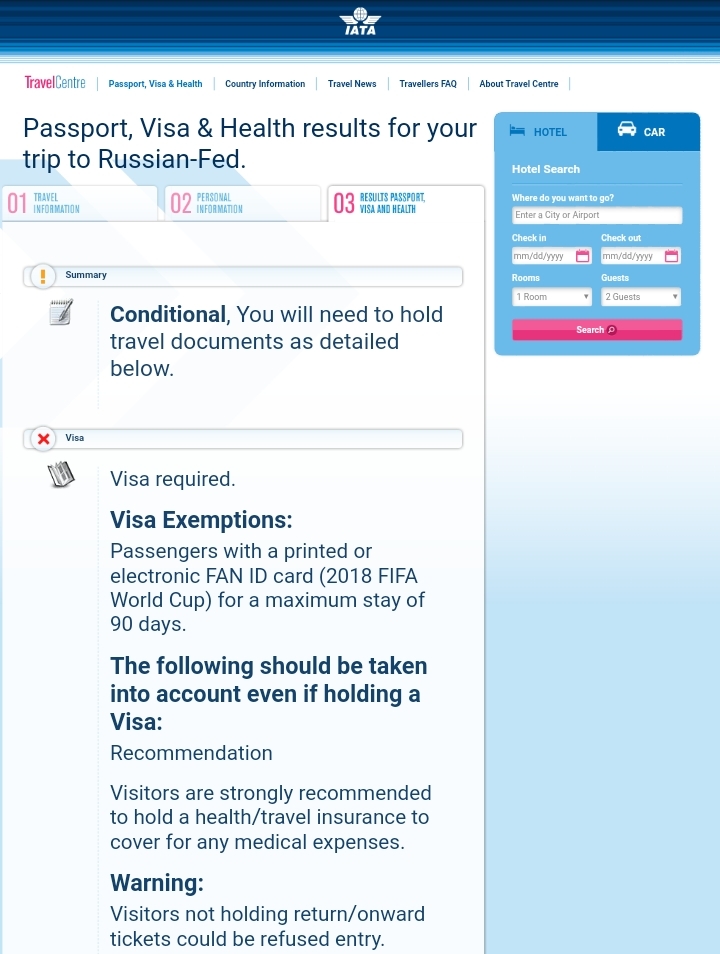Screen dimensions: 720x954
Task: Click the IATA logo at top
Action: (x=360, y=21)
